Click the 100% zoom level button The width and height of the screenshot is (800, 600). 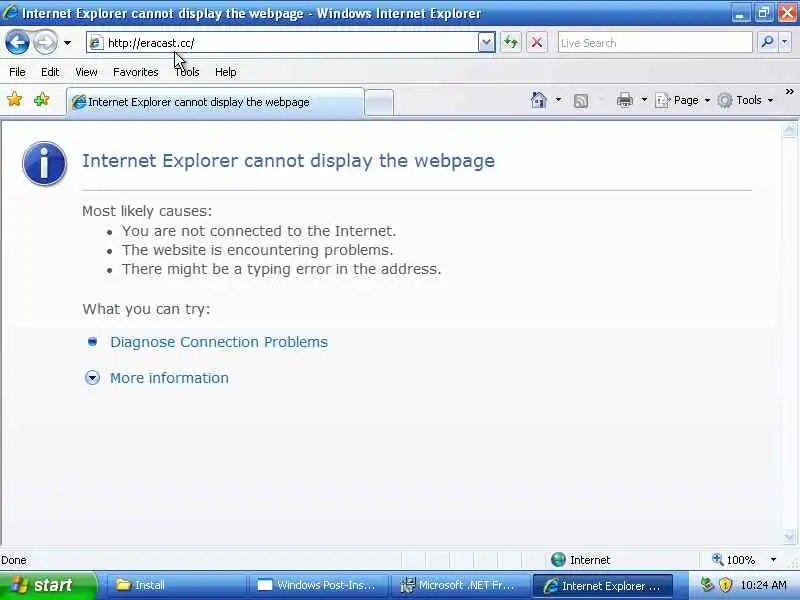(x=733, y=560)
